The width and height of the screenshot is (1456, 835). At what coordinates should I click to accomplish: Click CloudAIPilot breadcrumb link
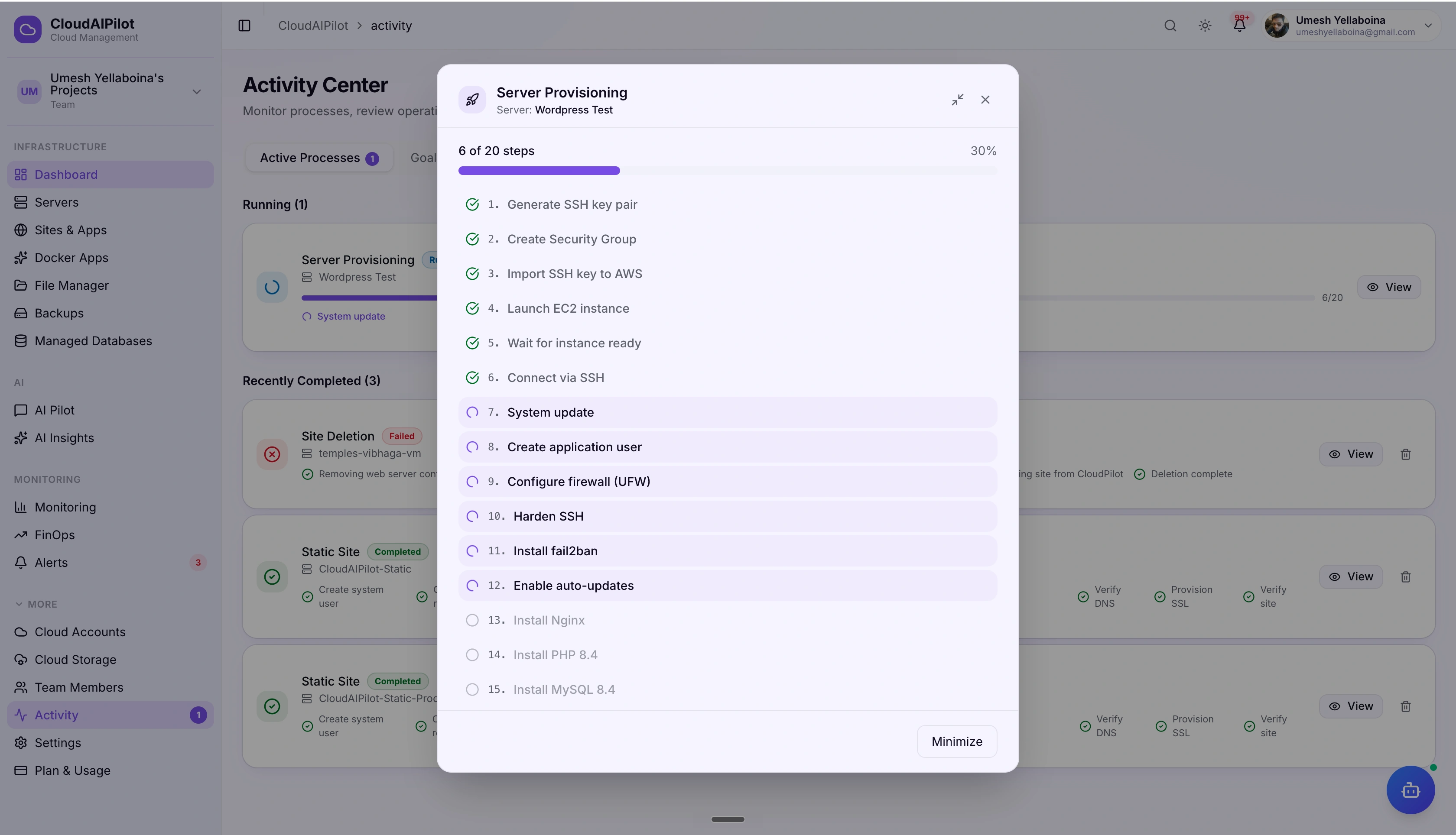(x=313, y=26)
